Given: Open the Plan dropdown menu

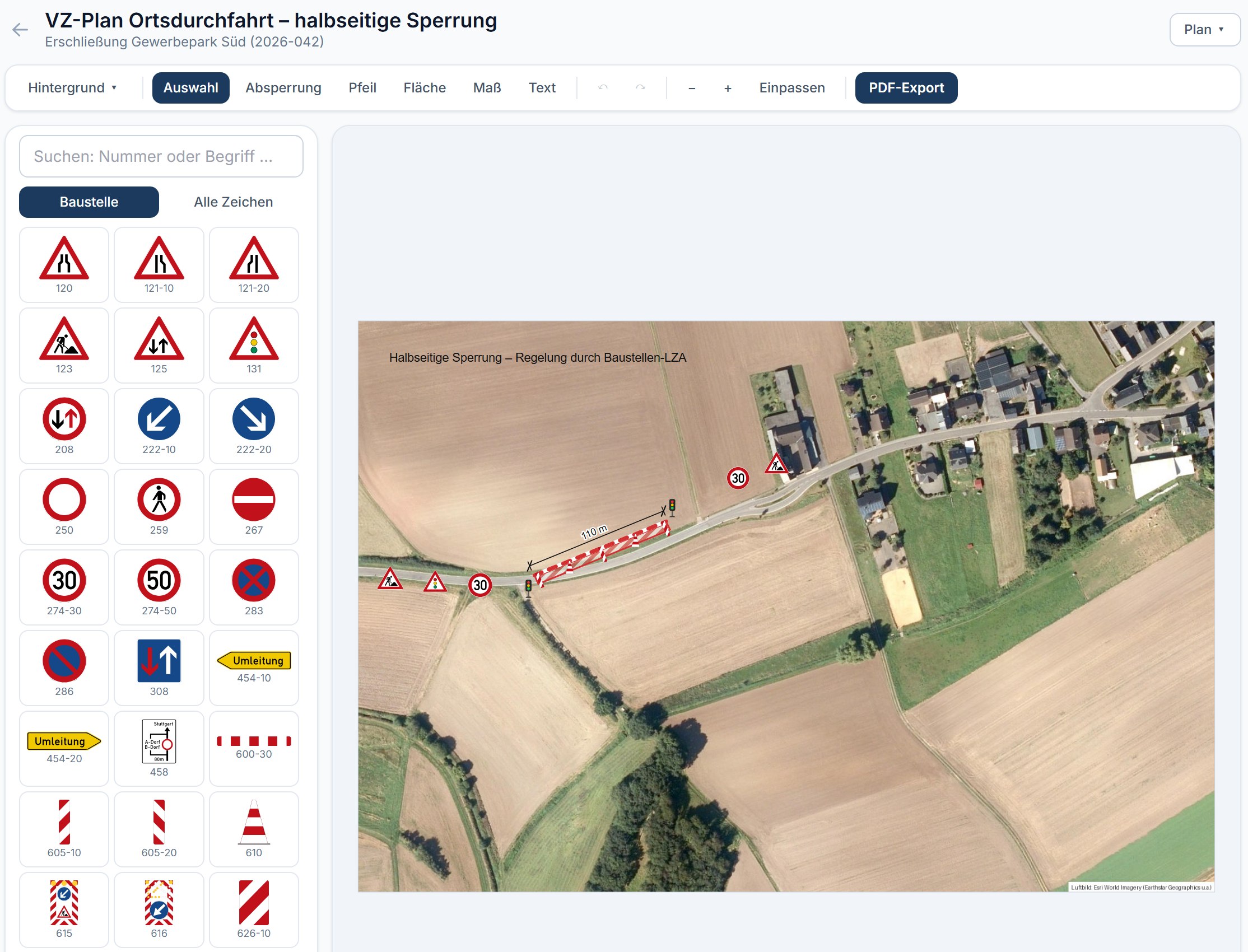Looking at the screenshot, I should point(1204,30).
